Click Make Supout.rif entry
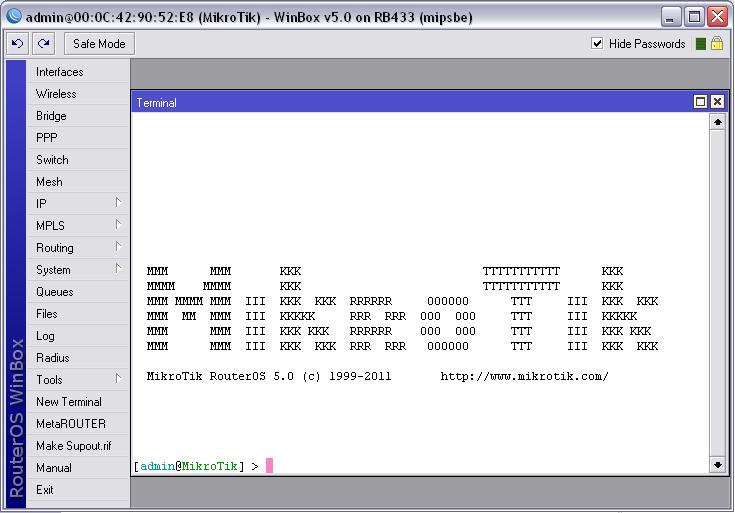Viewport: 735px width, 513px height. click(x=78, y=446)
